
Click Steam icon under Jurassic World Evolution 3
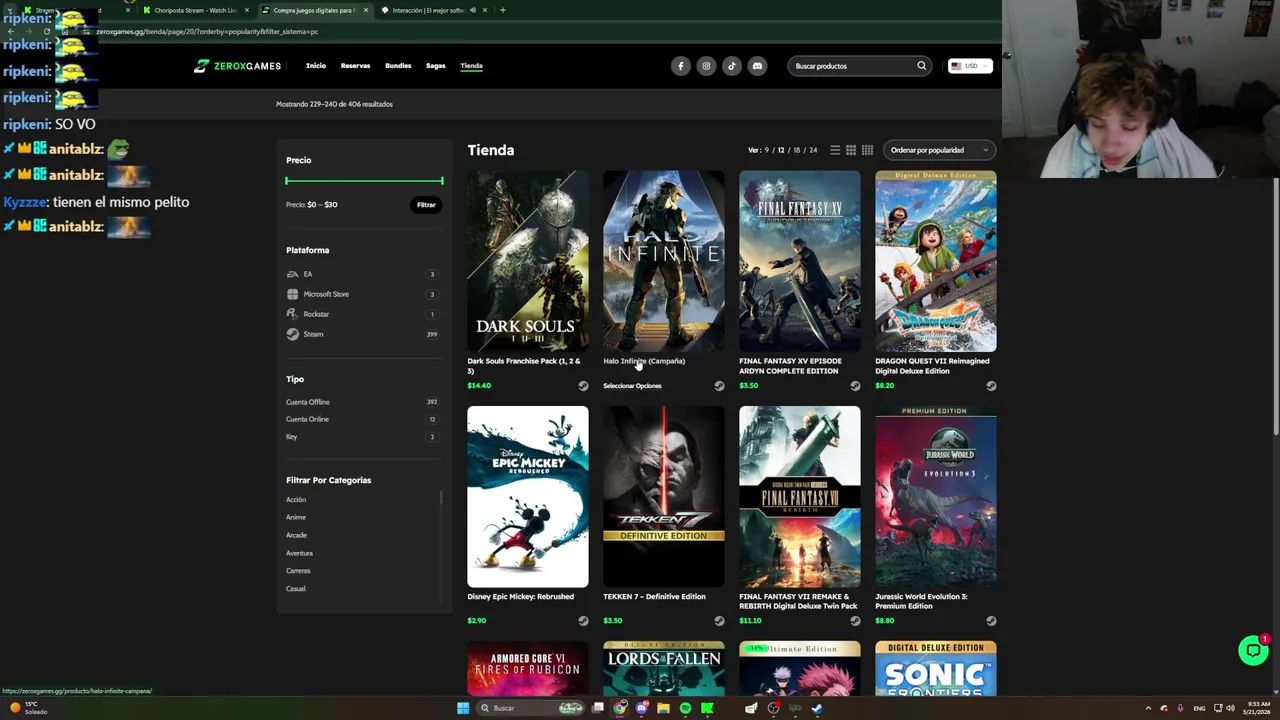tap(991, 621)
